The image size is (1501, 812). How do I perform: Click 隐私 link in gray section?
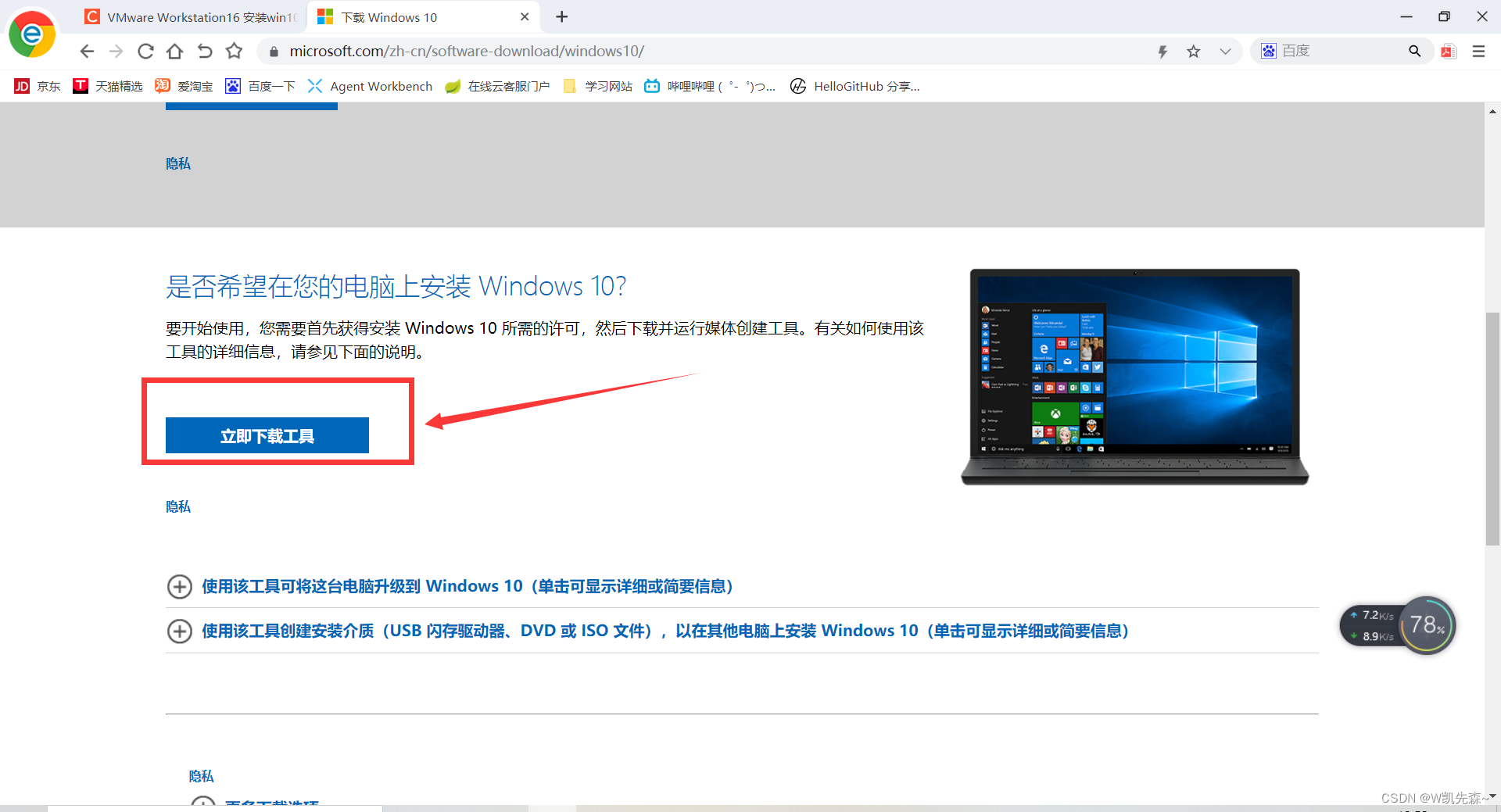click(x=178, y=163)
